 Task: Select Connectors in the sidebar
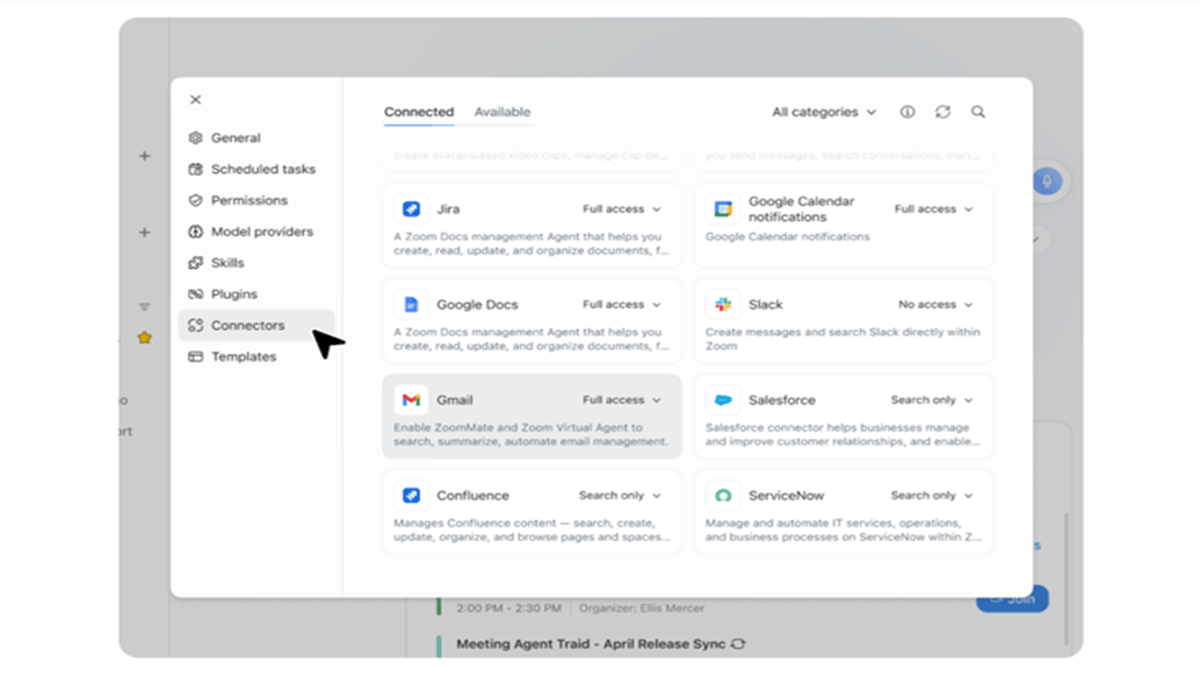256,325
